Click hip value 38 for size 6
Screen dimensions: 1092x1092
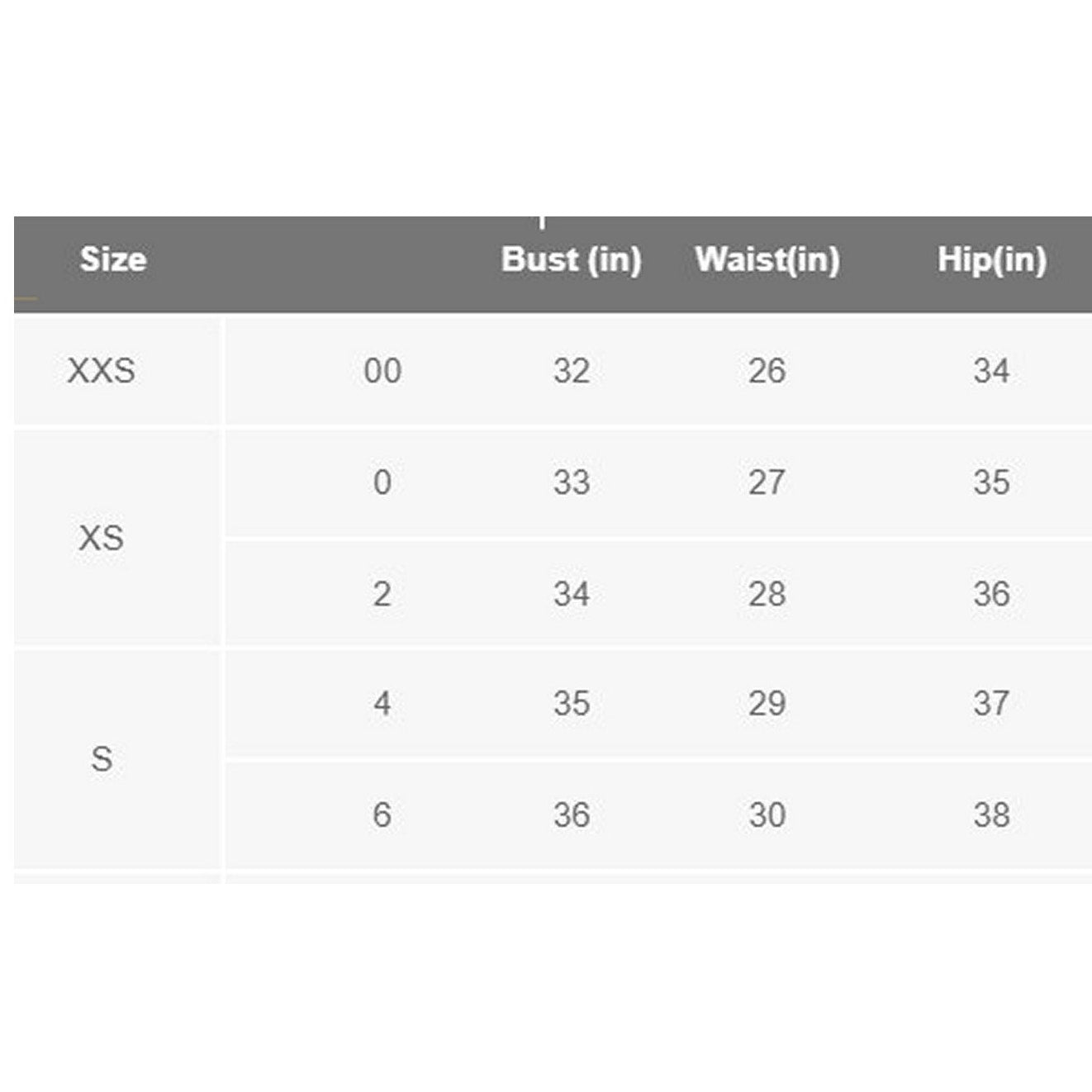coord(991,815)
